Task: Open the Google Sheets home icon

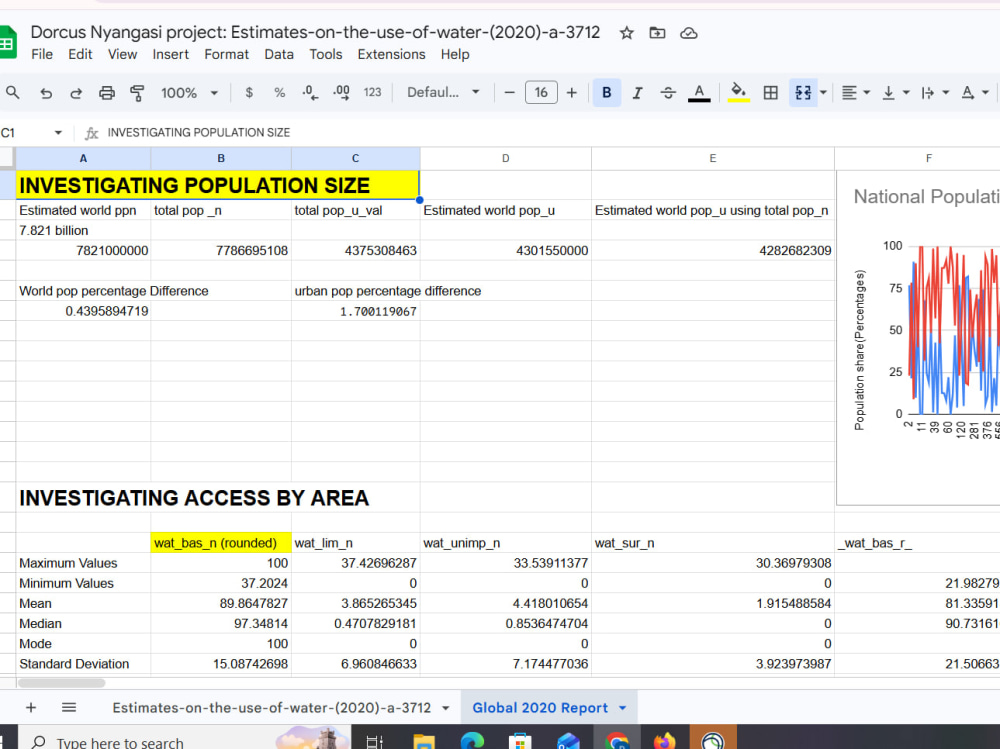Action: point(7,43)
